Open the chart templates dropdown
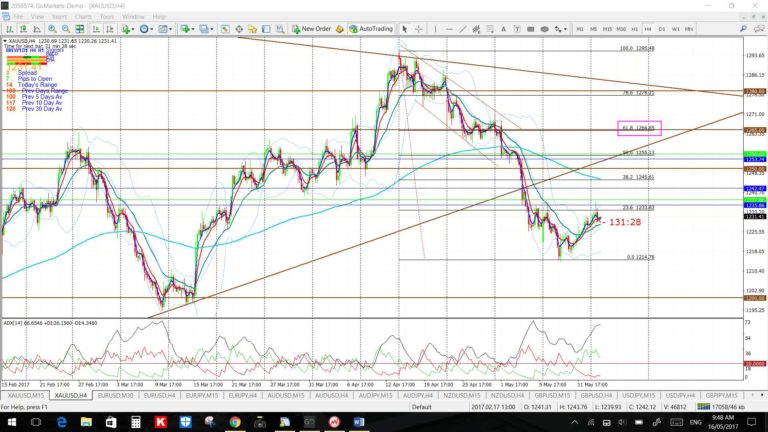 pos(165,29)
